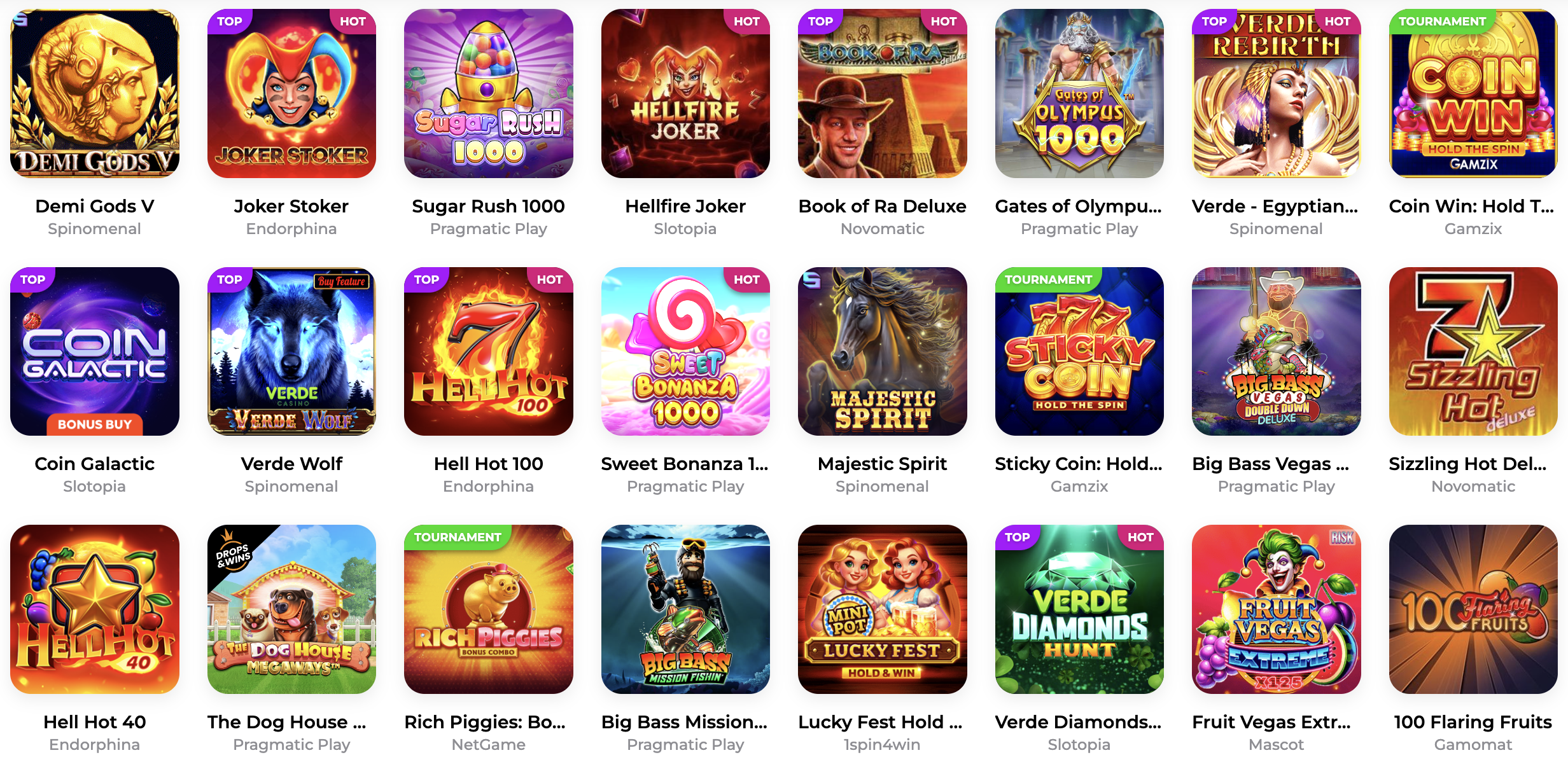Click the Big Bass Mission game title text
This screenshot has width=1568, height=762.
(x=685, y=722)
